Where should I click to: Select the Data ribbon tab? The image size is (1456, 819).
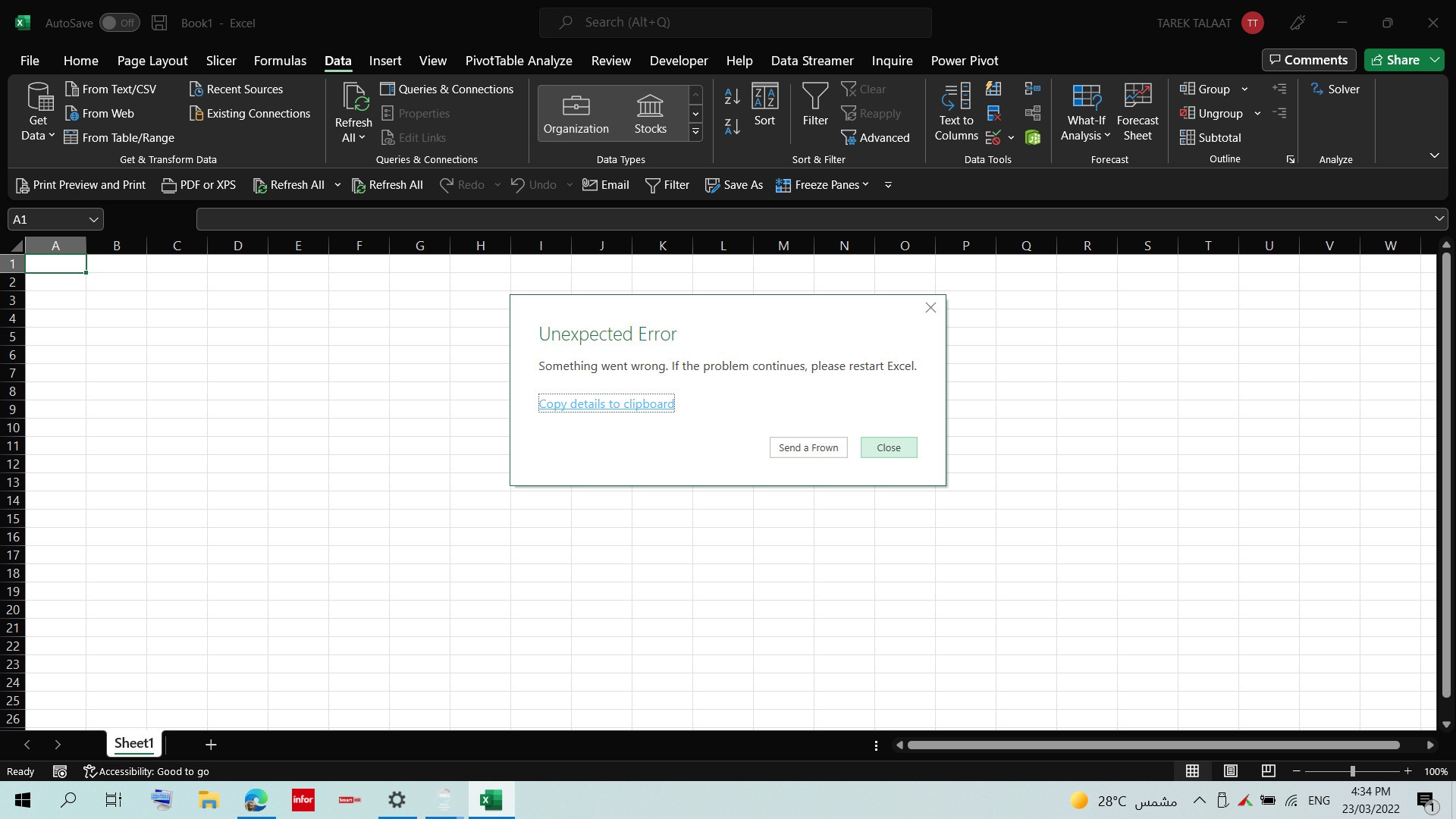338,60
